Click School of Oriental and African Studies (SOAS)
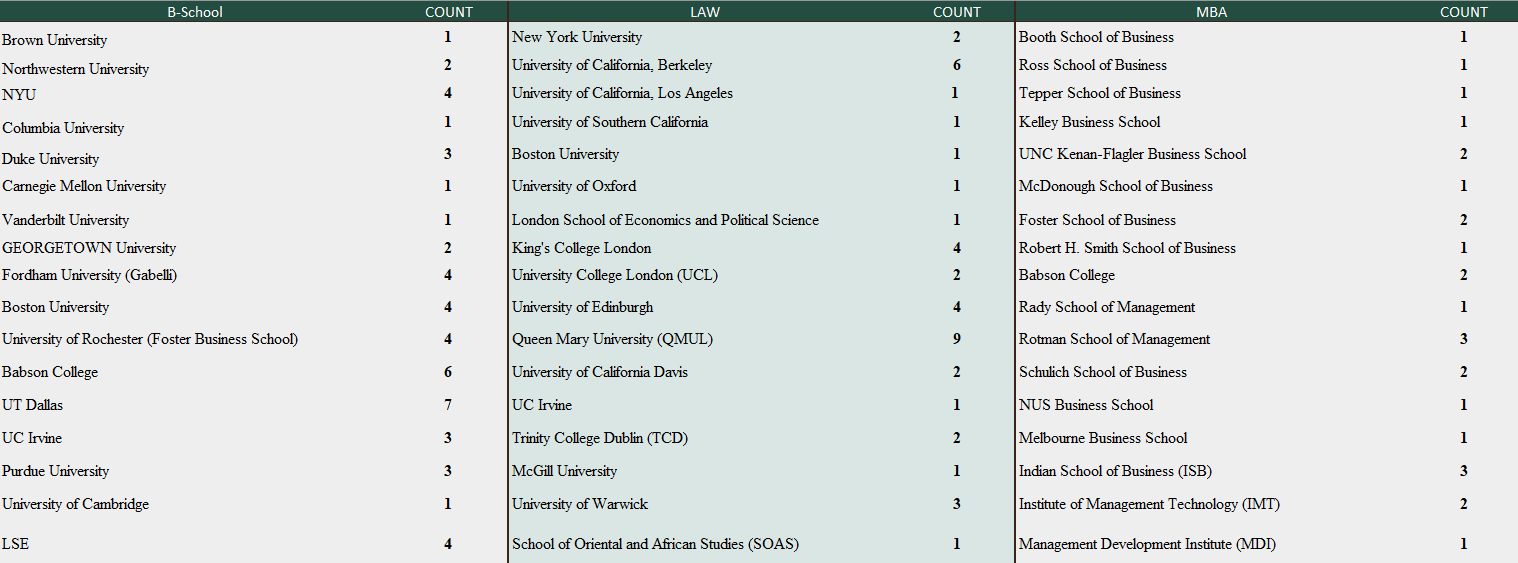The image size is (1518, 563). pos(655,544)
